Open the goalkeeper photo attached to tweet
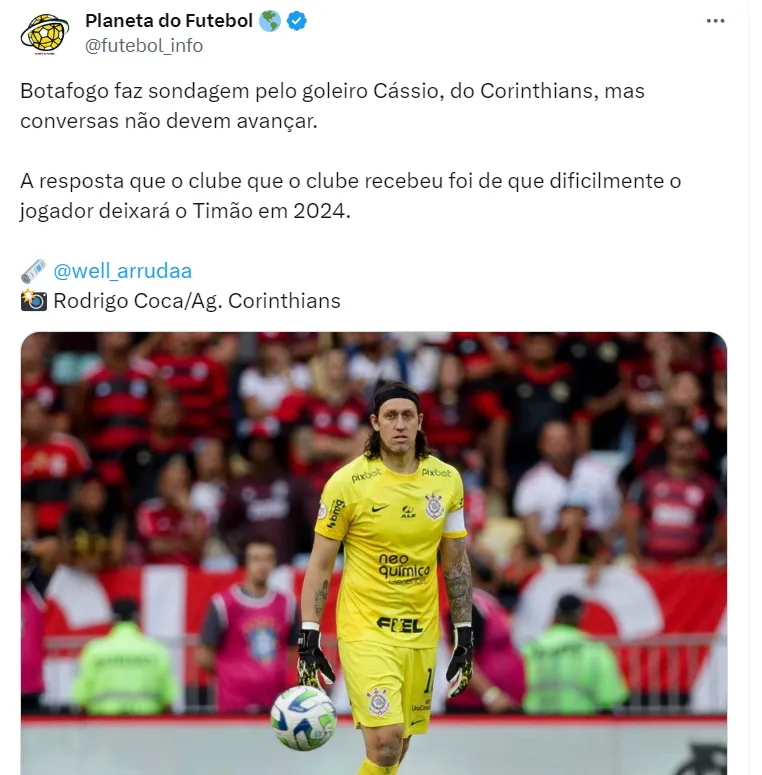Viewport: 762px width, 775px height. click(x=374, y=553)
